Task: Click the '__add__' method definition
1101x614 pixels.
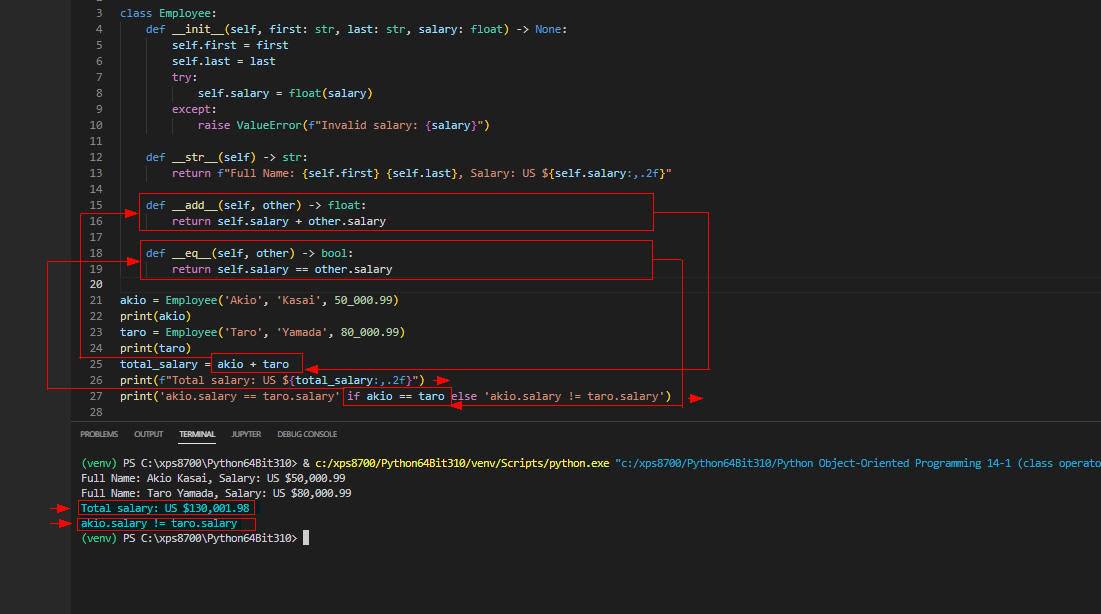Action: [x=256, y=205]
